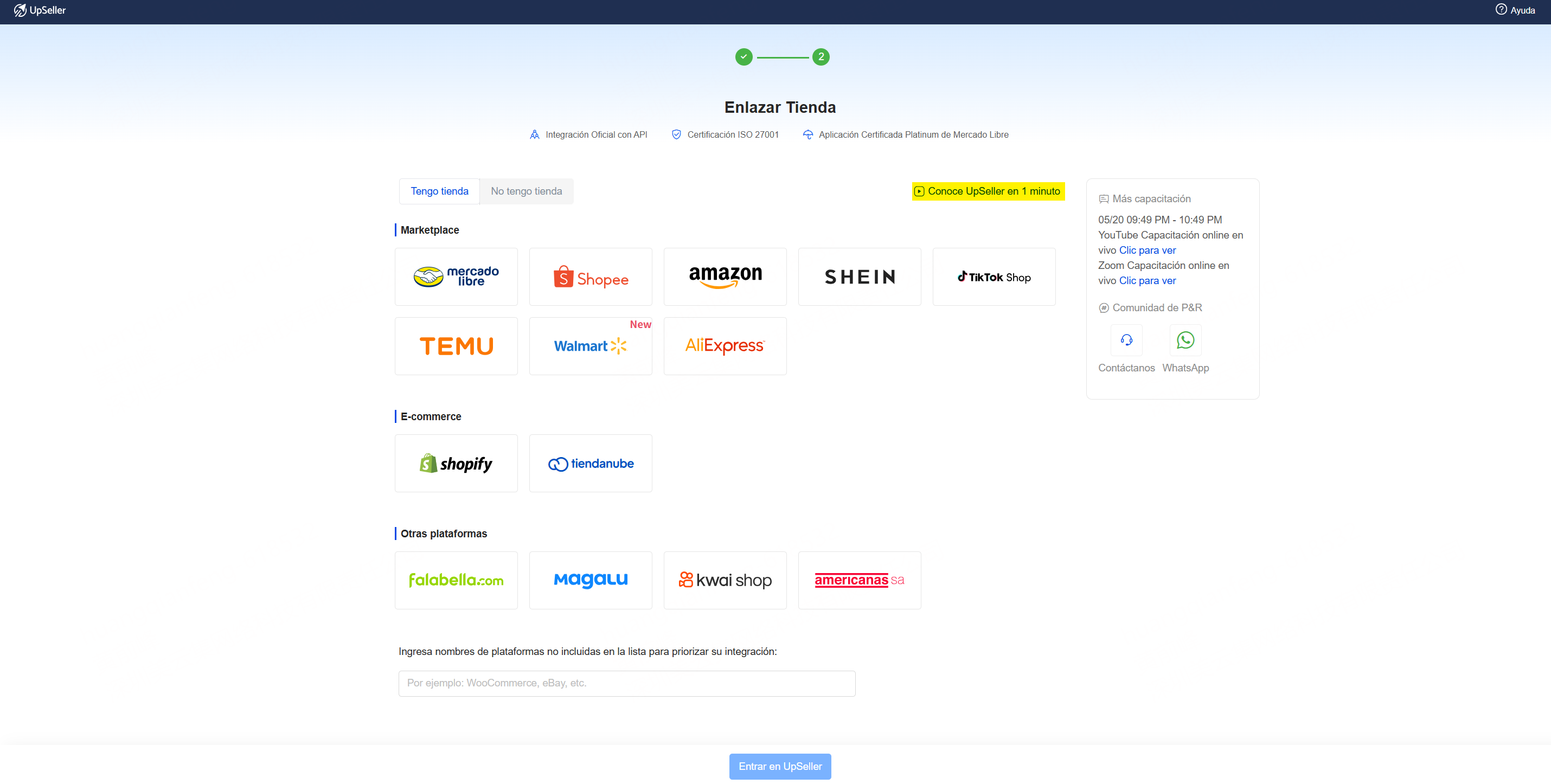Open Ayuda help in top bar
Viewport: 1551px width, 784px height.
1515,10
